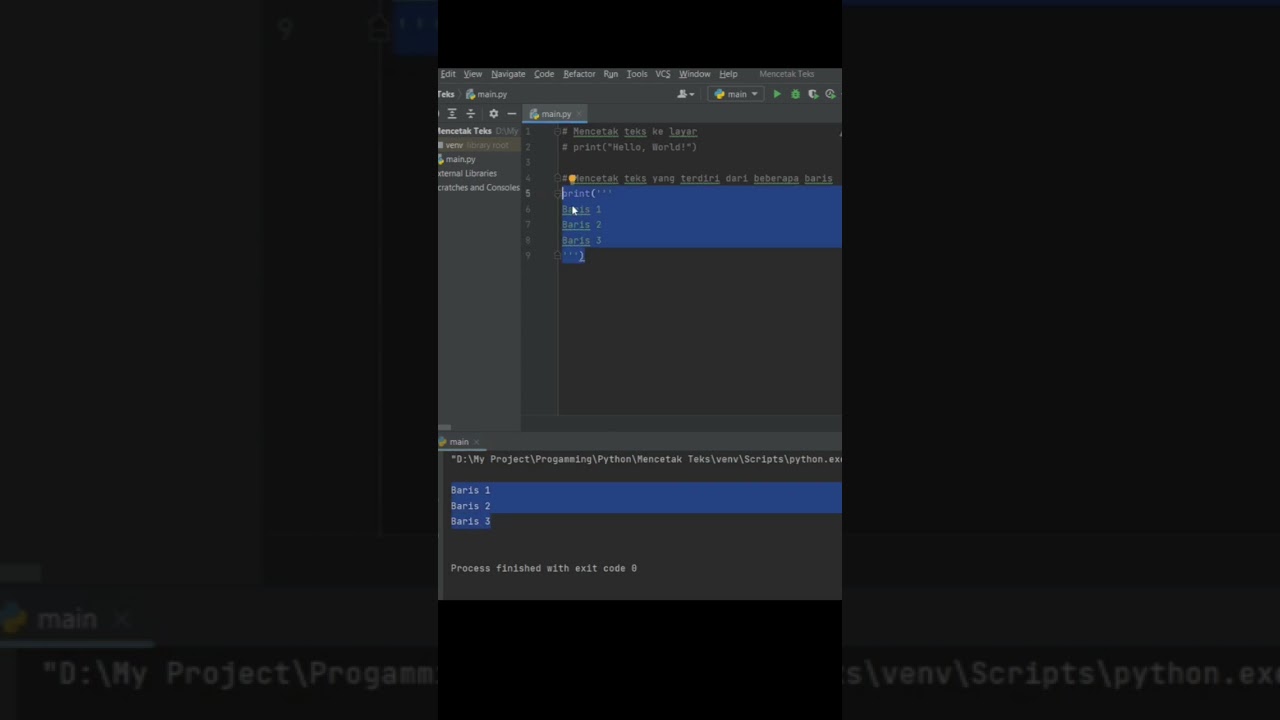The height and width of the screenshot is (720, 1280).
Task: Open Project panel gear settings
Action: 493,114
